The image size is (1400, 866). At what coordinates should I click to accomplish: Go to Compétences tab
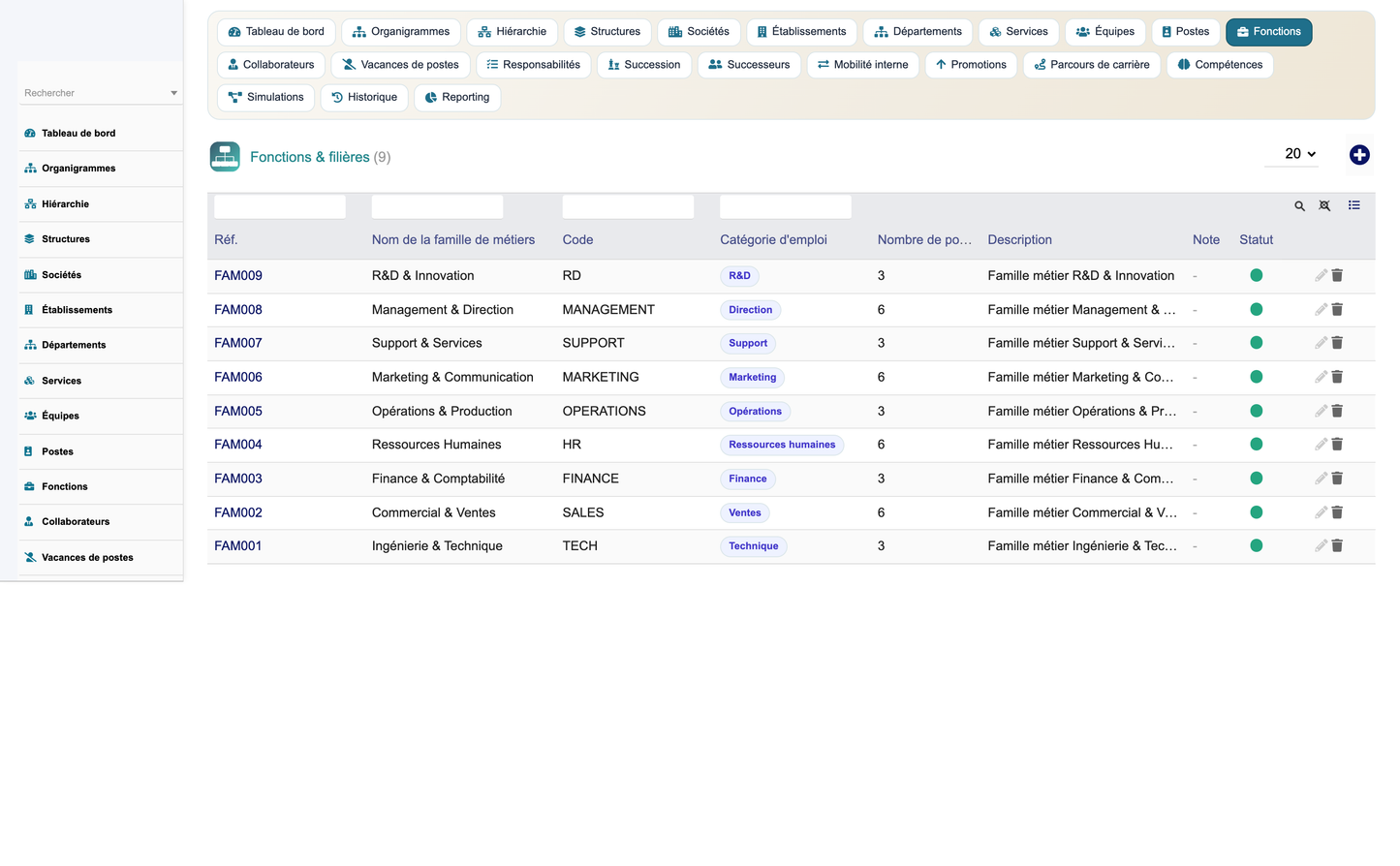coord(1220,65)
